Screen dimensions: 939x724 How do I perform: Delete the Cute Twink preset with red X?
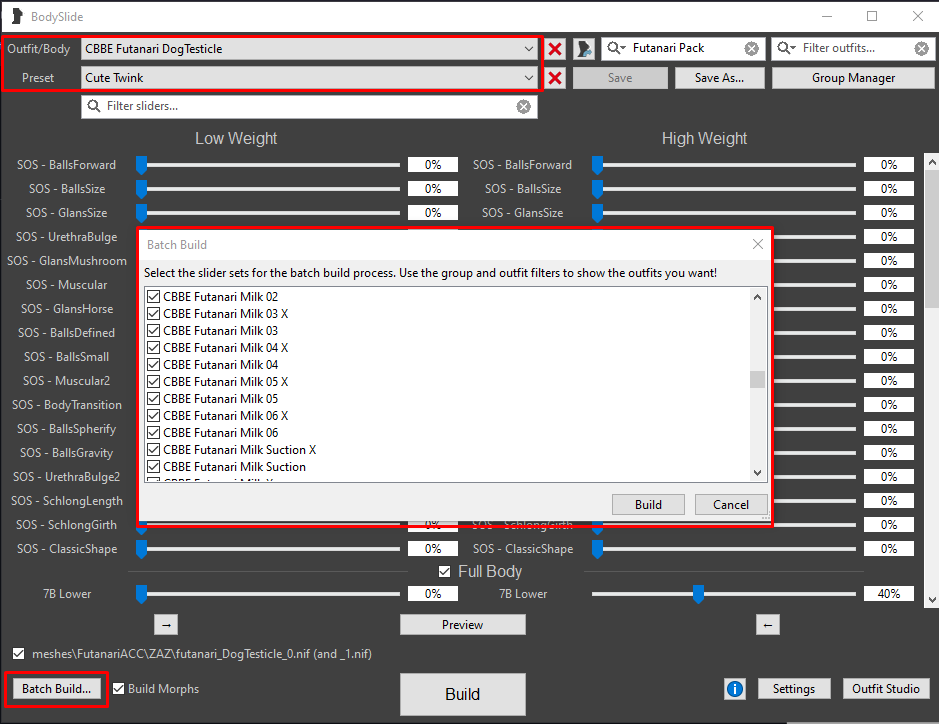tap(555, 78)
